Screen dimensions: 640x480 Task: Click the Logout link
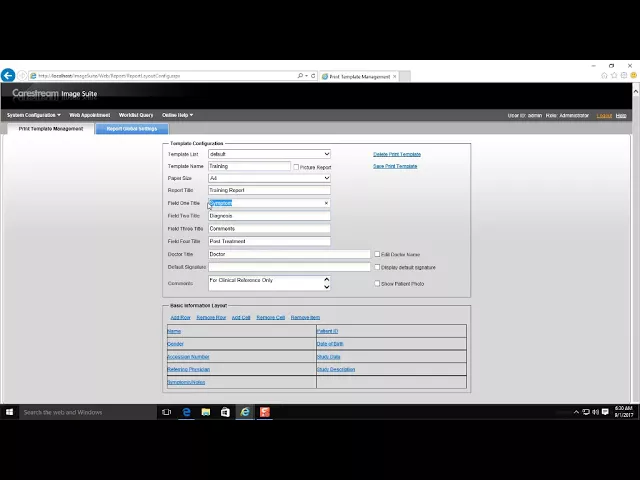pos(604,116)
